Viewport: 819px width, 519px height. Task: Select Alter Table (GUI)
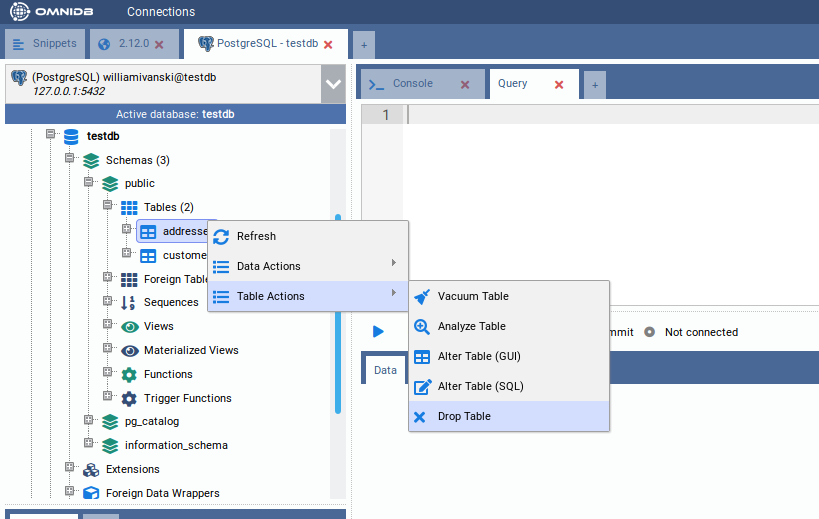click(509, 357)
